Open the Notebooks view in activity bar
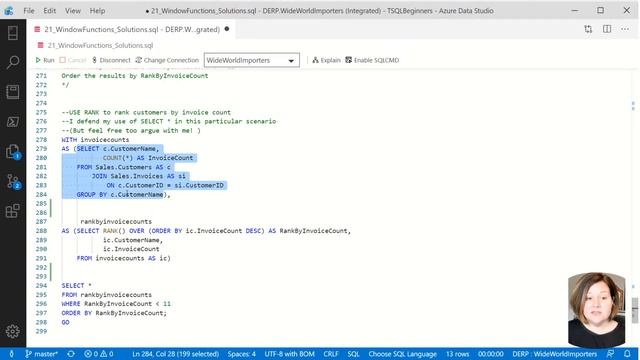Viewport: 640px width, 360px height. point(13,92)
